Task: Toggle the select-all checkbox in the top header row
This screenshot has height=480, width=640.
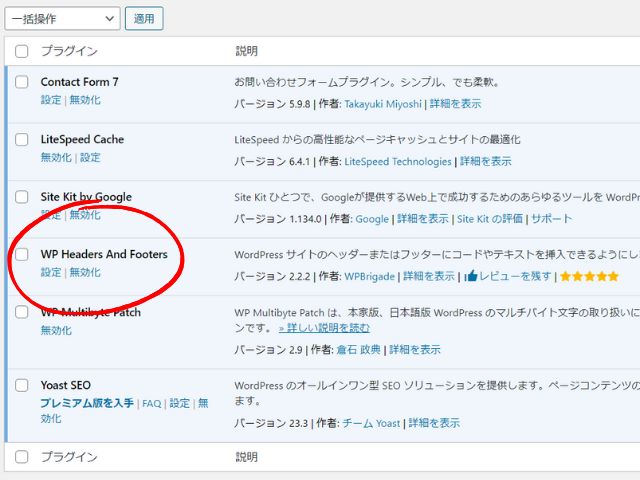Action: click(22, 51)
